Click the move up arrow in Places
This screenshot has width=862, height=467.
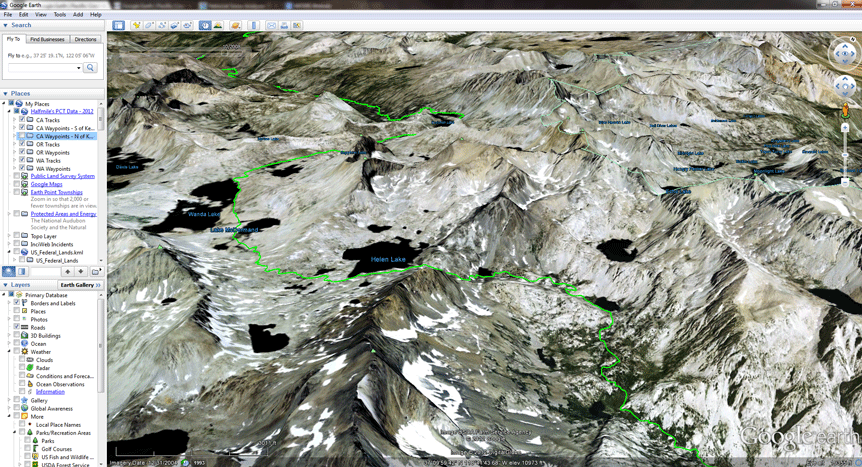coord(68,271)
